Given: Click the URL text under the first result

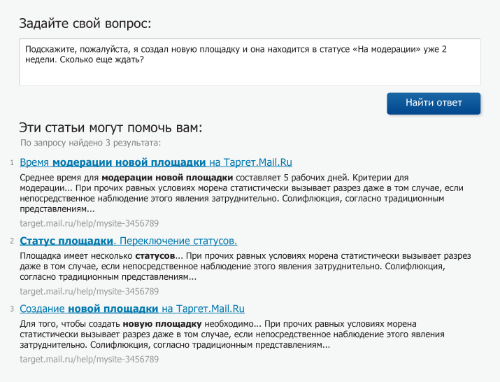Looking at the screenshot, I should click(x=89, y=223).
